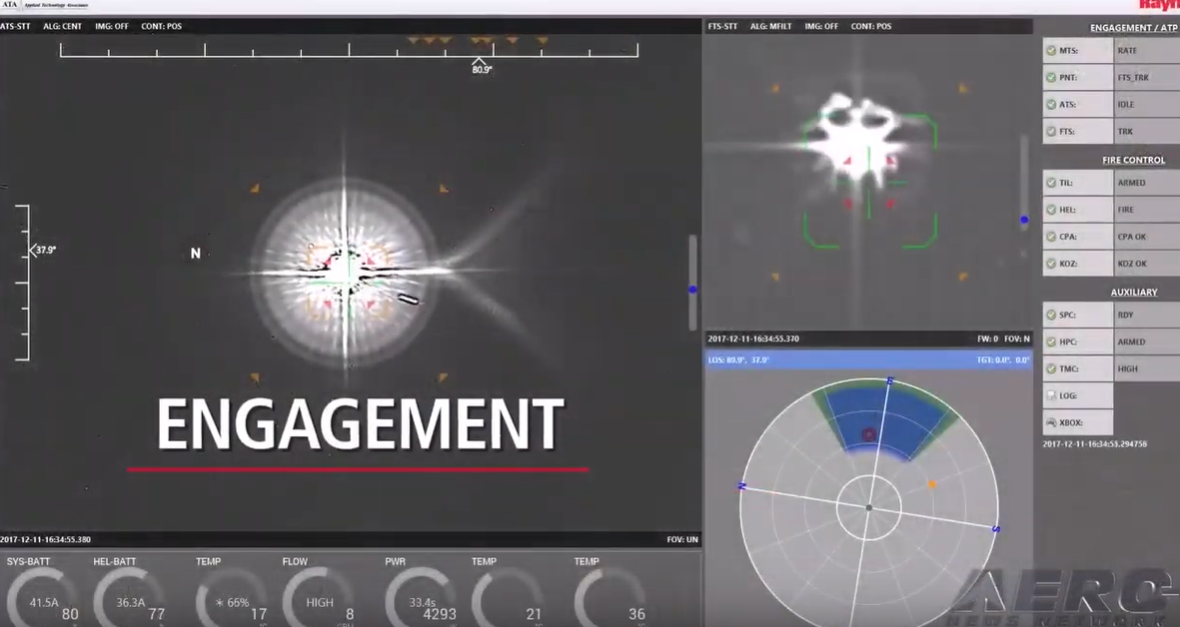This screenshot has width=1180, height=627.
Task: Select the red target circle on radar plot
Action: 868,434
